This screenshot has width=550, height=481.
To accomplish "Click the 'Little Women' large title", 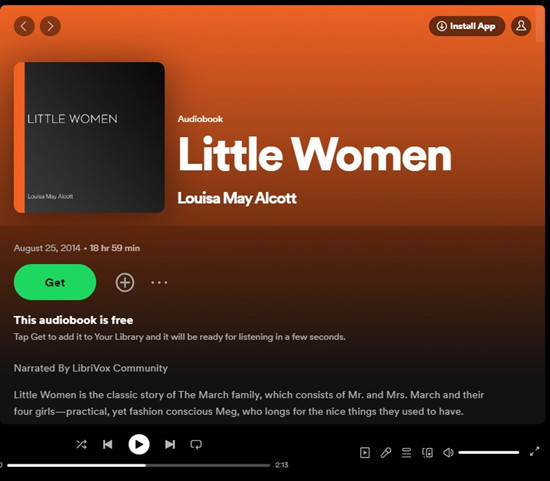I will pos(315,154).
